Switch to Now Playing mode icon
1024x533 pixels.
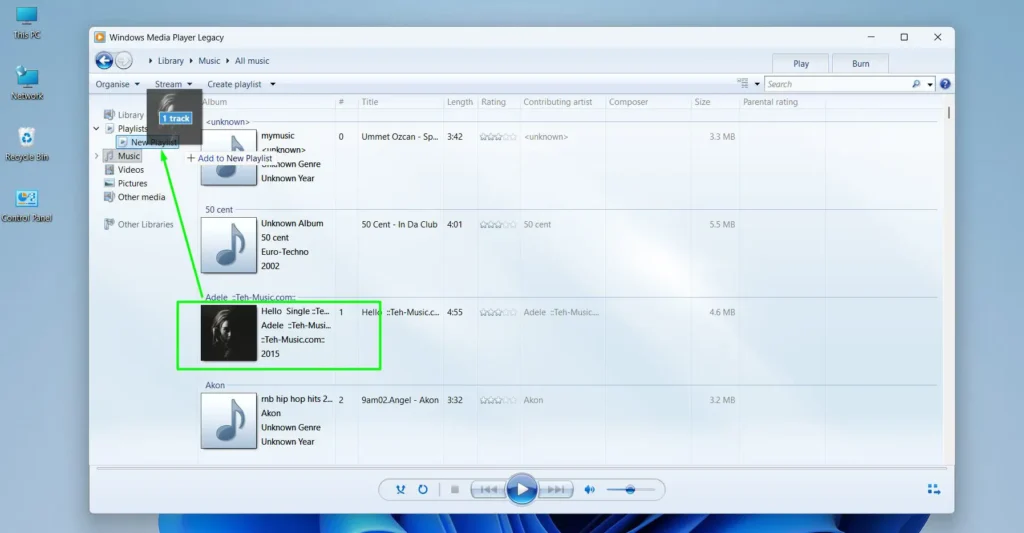click(934, 489)
